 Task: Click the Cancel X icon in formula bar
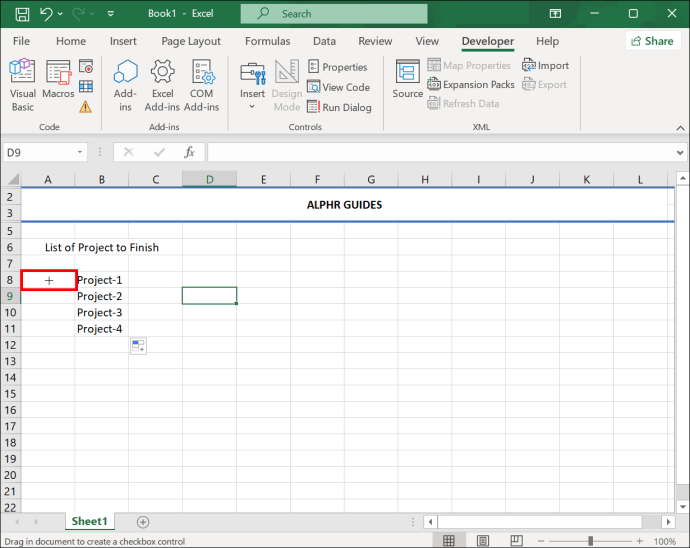point(128,152)
